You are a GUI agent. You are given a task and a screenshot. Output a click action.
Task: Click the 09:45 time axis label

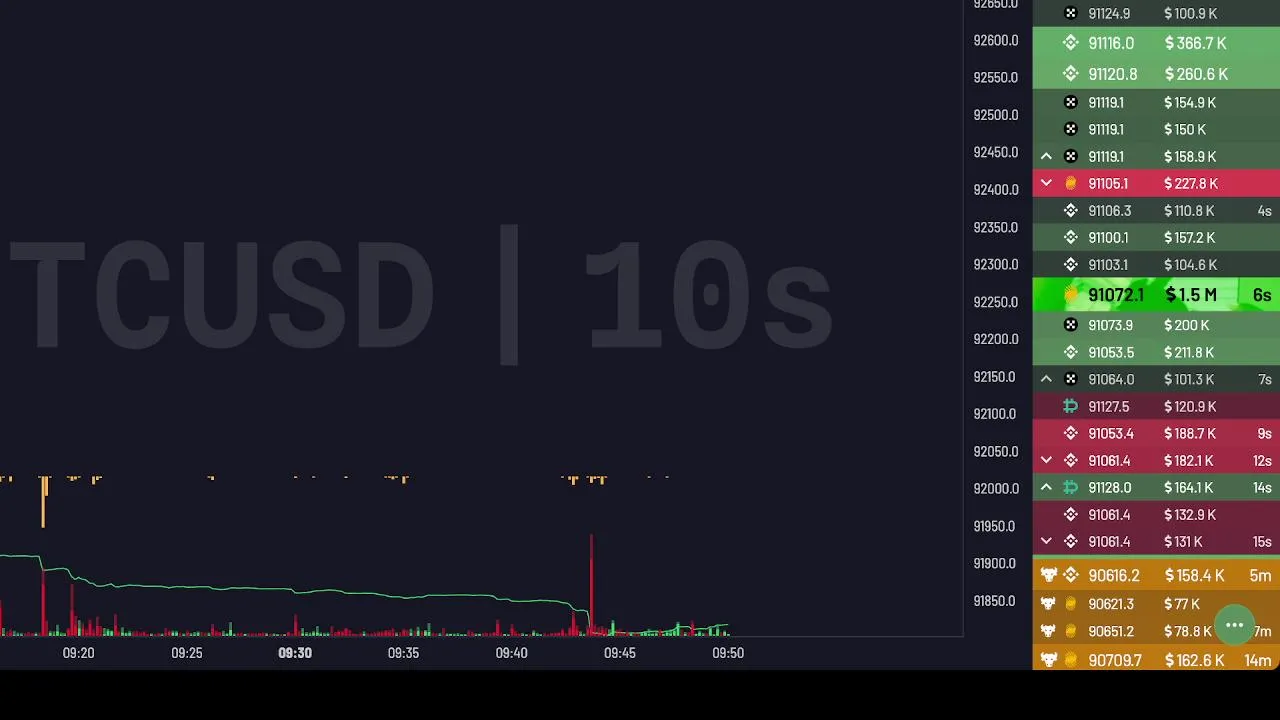[x=619, y=653]
